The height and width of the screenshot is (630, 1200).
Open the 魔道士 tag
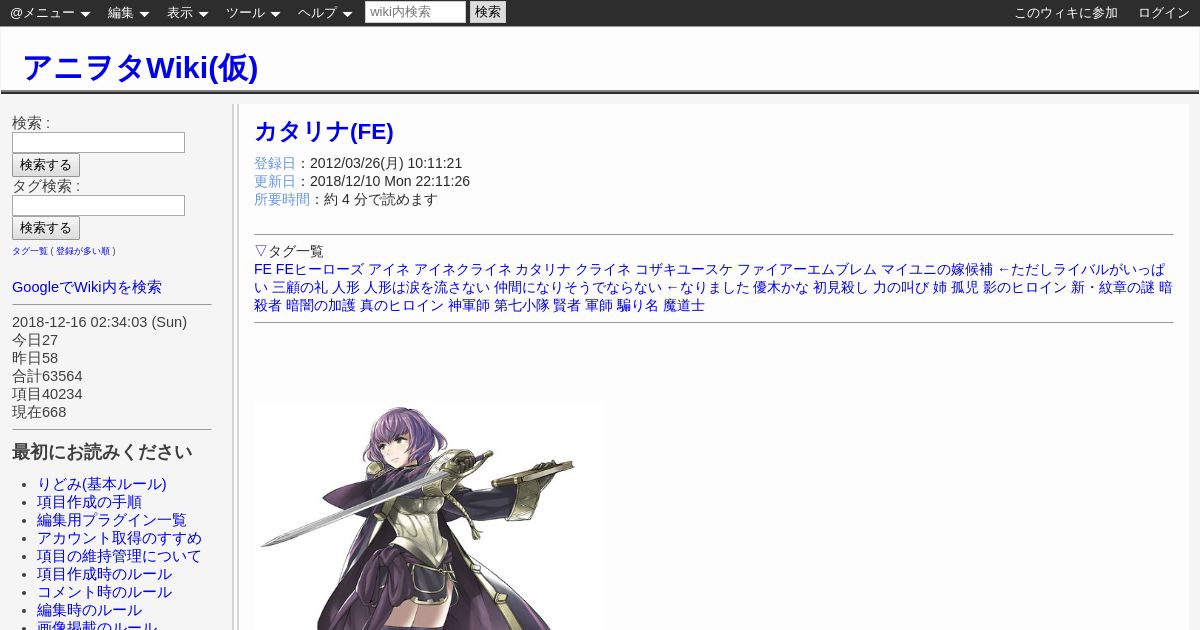[684, 305]
